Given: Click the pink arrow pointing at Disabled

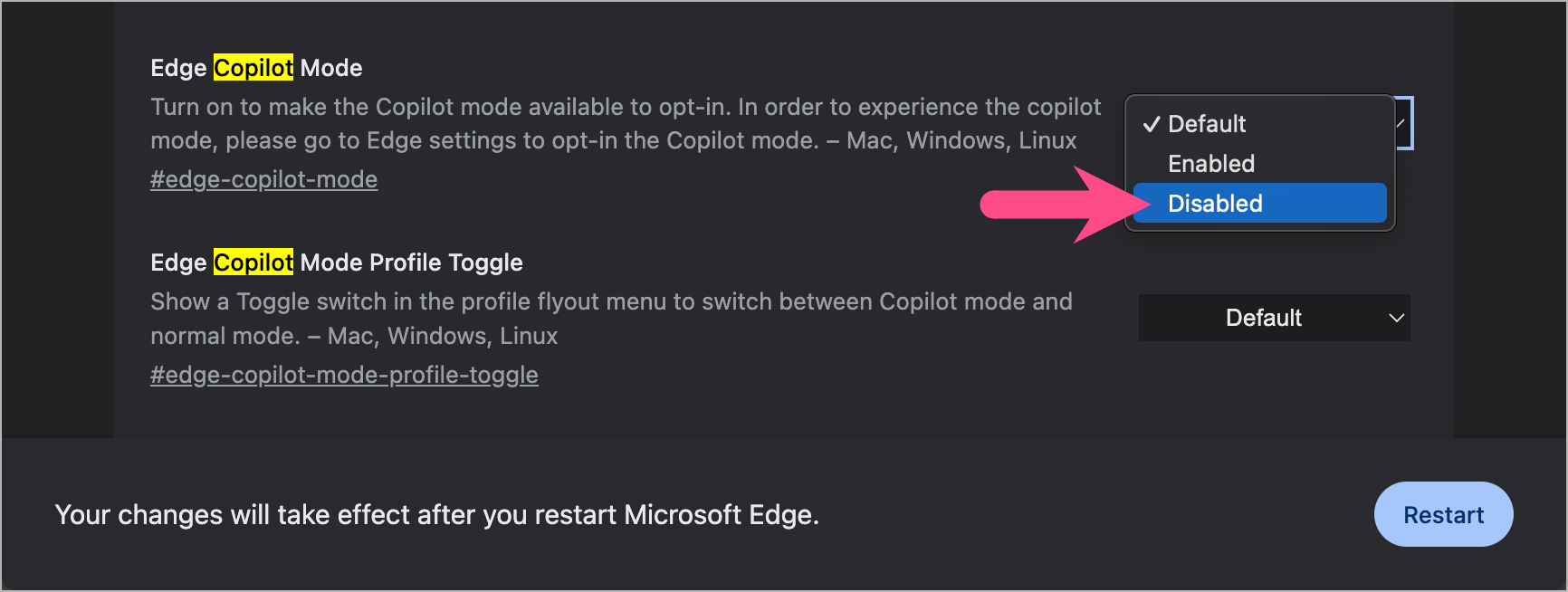Looking at the screenshot, I should click(1059, 205).
